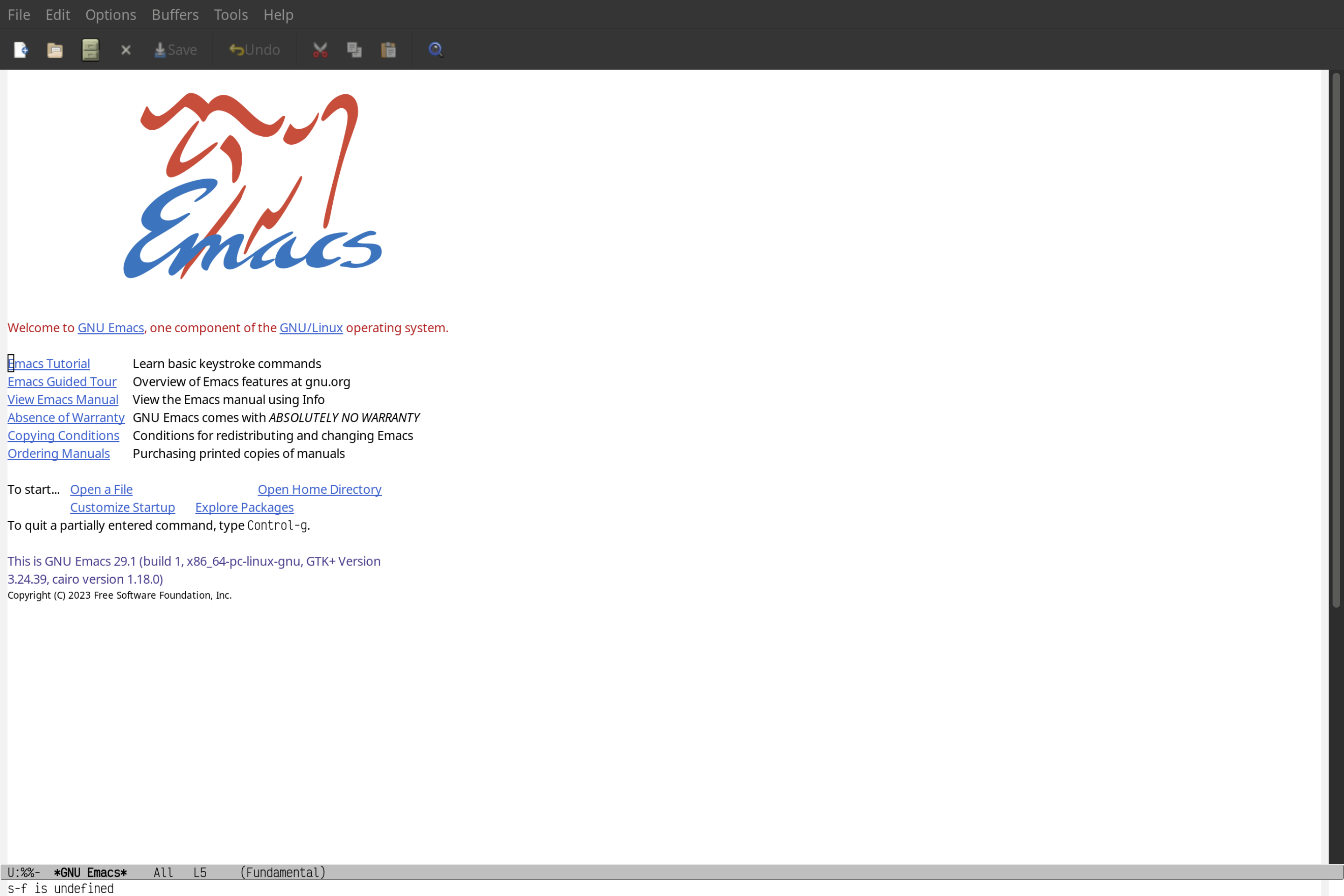Screen dimensions: 1344x896
Task: Open a file using folder icon
Action: pos(55,49)
